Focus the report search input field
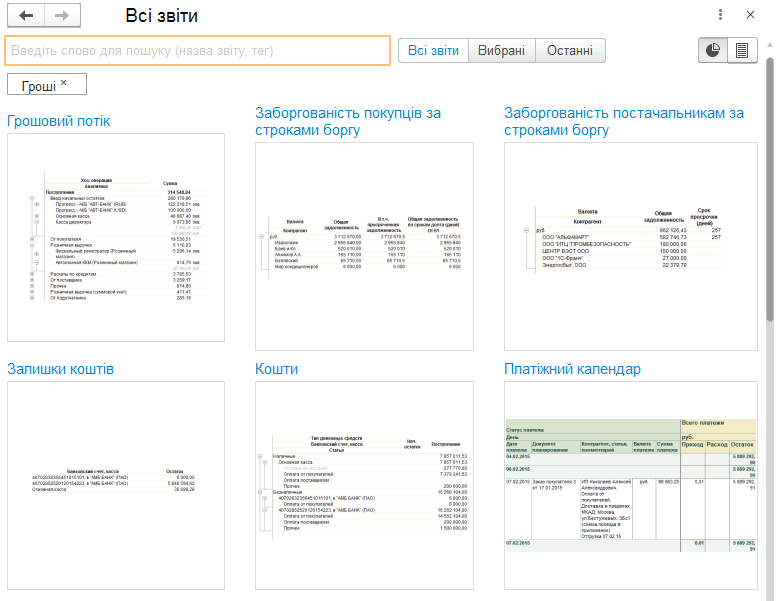 pyautogui.click(x=197, y=50)
